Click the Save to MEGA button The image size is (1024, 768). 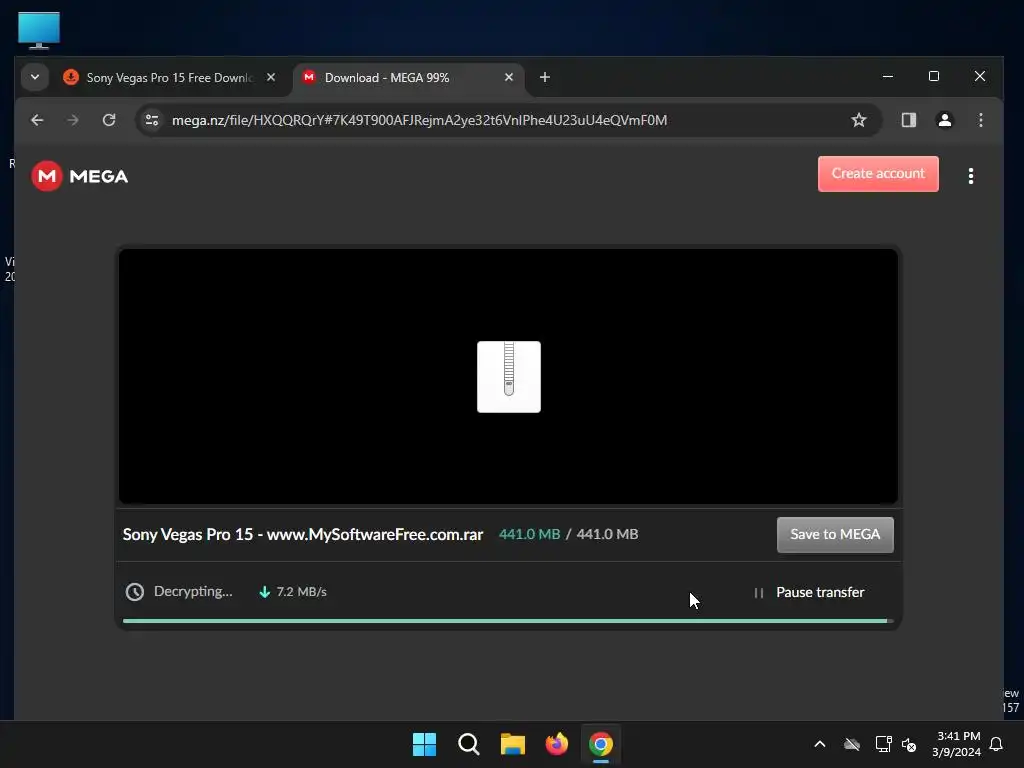tap(835, 535)
